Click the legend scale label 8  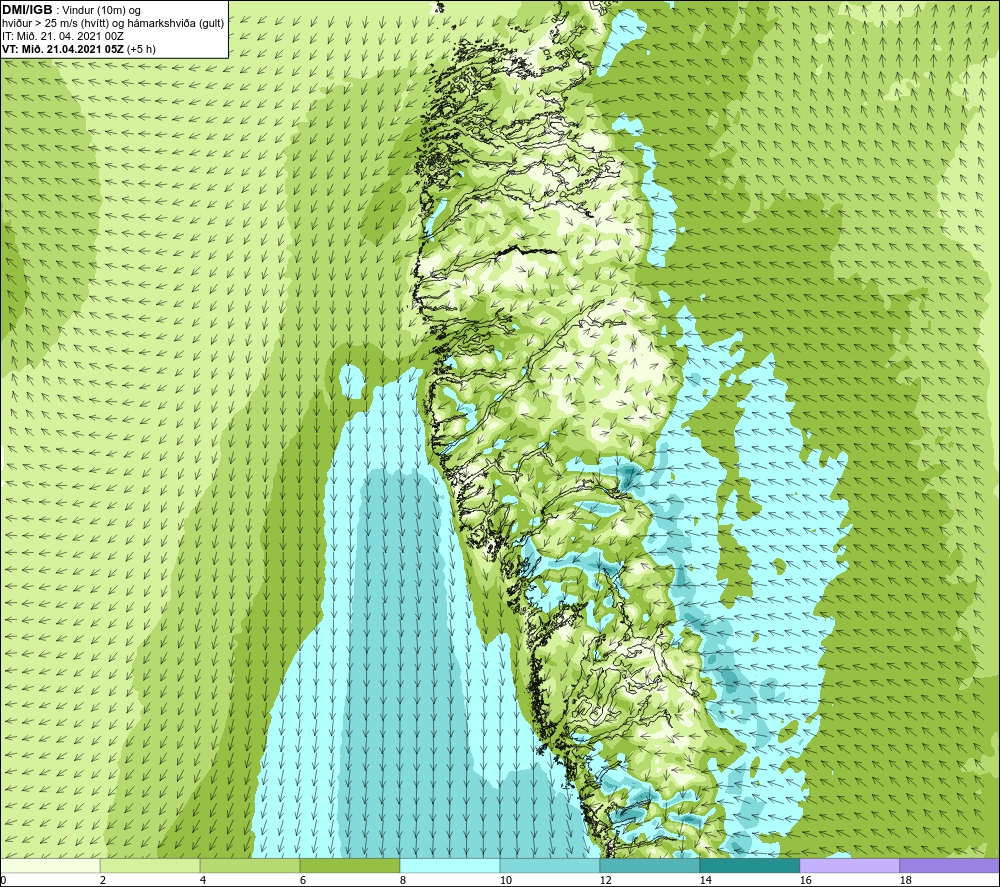click(403, 881)
